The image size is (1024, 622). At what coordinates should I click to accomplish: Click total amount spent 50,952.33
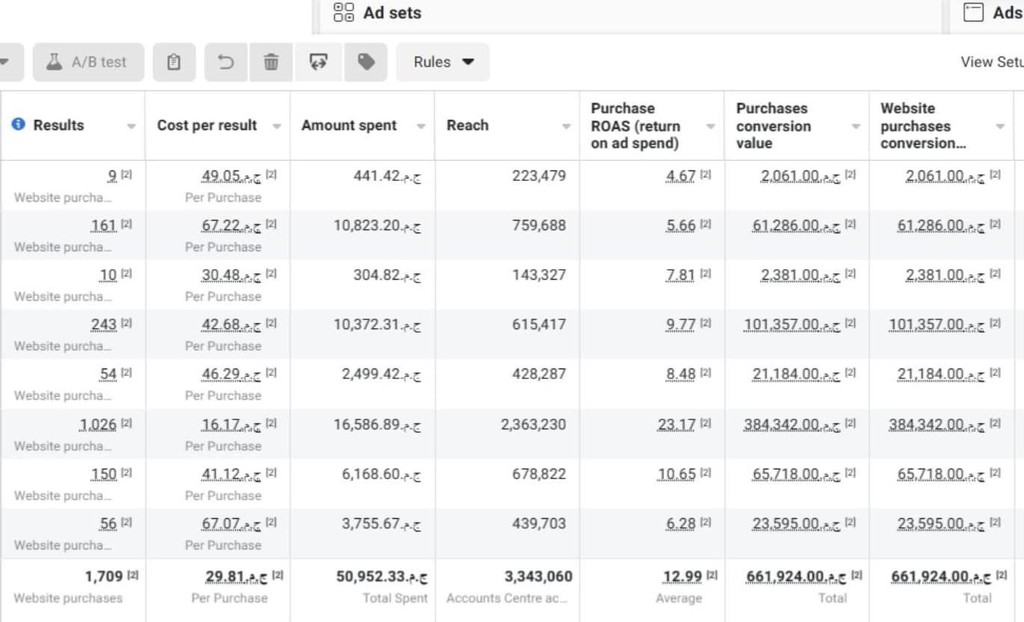click(382, 576)
